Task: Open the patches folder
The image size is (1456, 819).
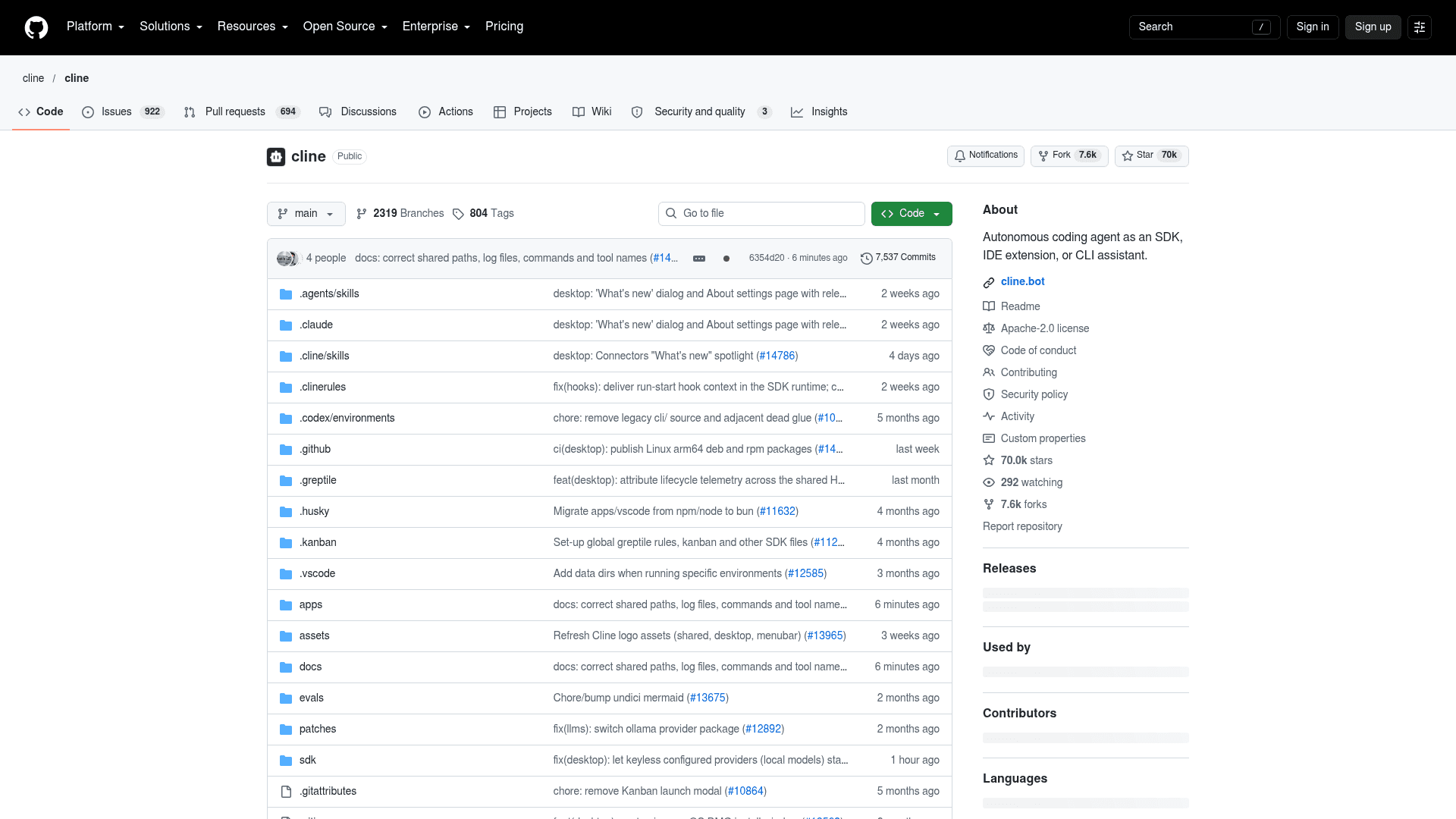Action: coord(318,730)
